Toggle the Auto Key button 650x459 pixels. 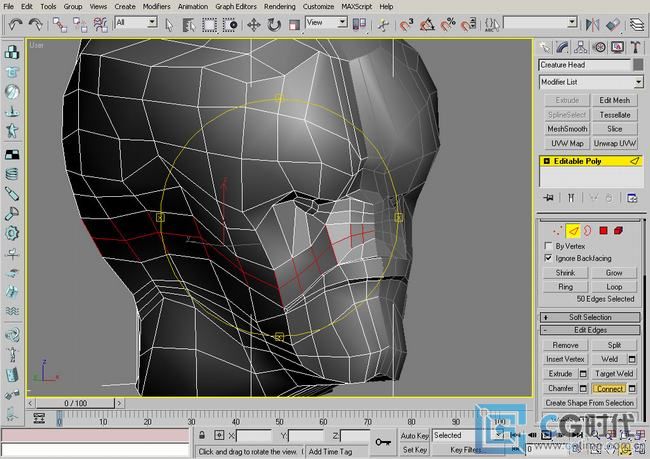(414, 435)
